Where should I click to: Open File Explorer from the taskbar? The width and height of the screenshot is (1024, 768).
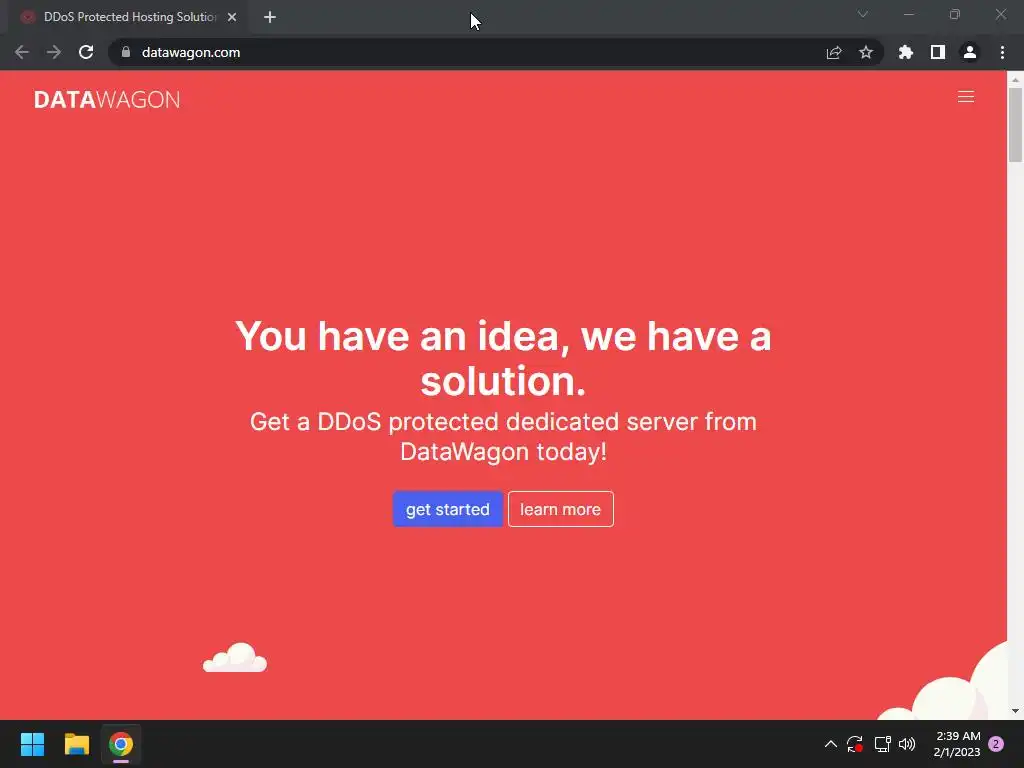tap(76, 744)
